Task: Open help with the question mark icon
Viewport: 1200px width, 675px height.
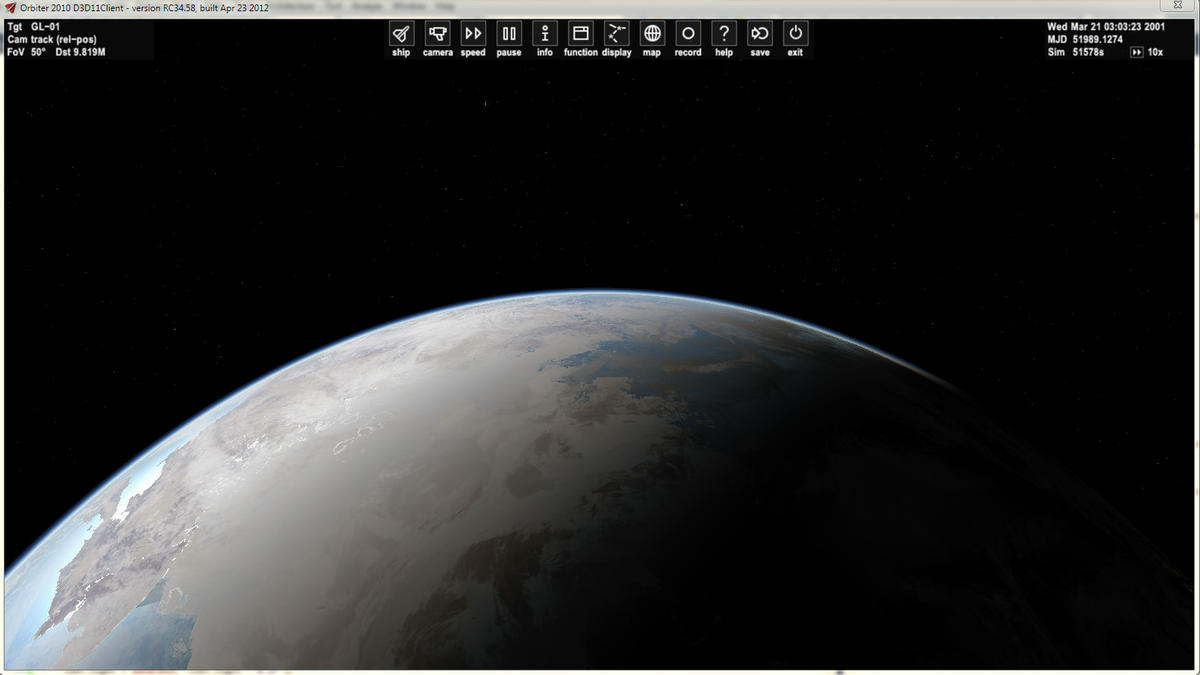Action: click(x=724, y=33)
